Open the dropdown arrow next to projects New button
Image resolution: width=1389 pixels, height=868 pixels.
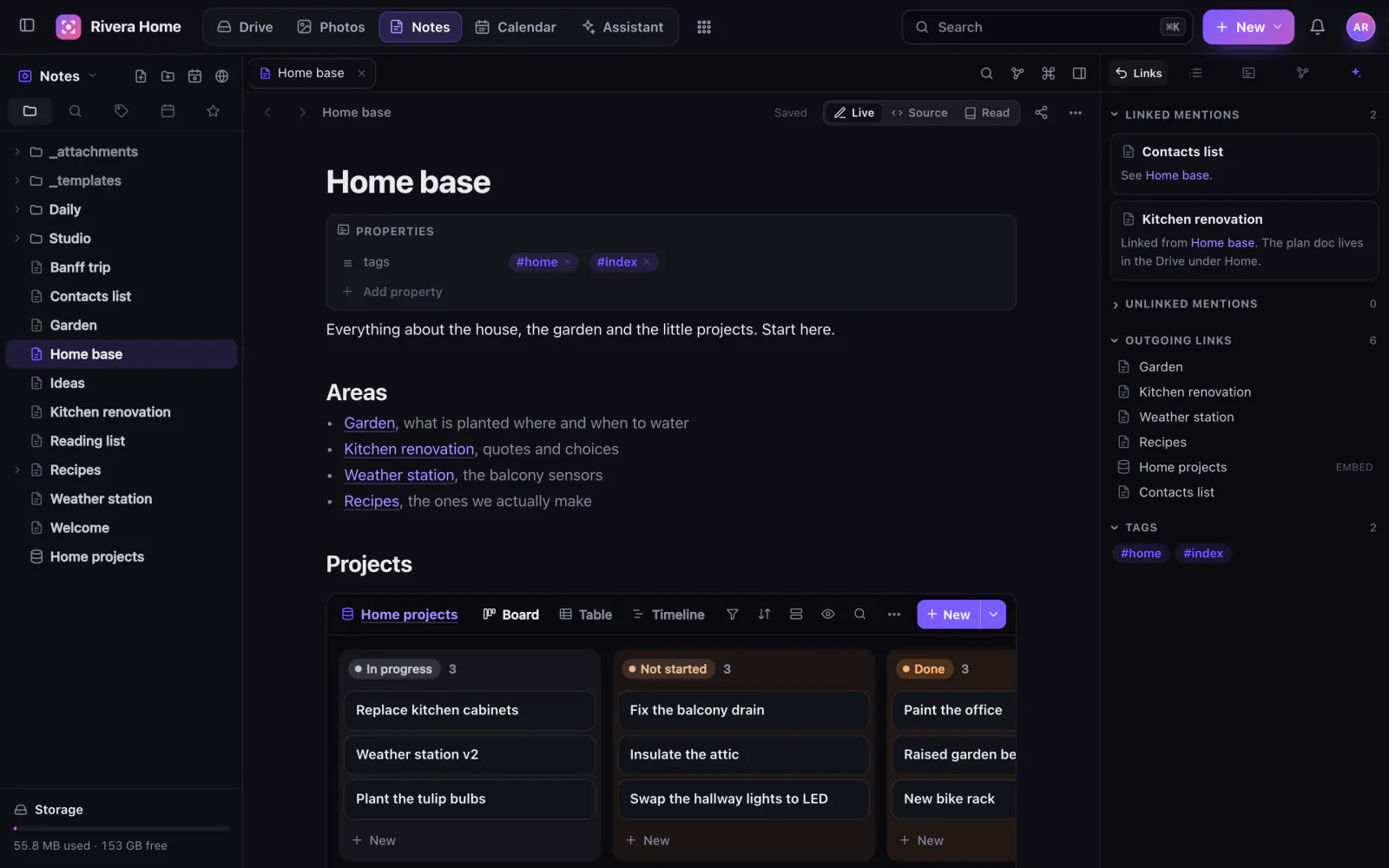click(993, 615)
